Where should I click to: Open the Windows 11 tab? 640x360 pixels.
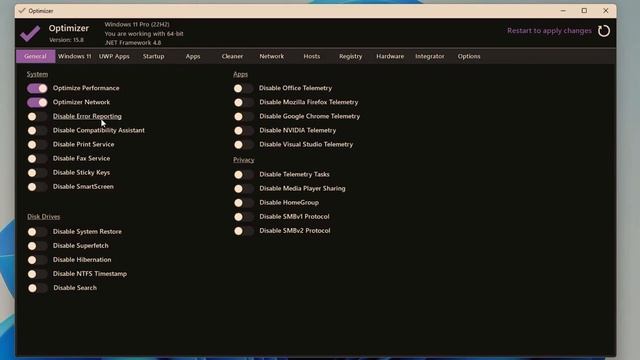point(75,56)
